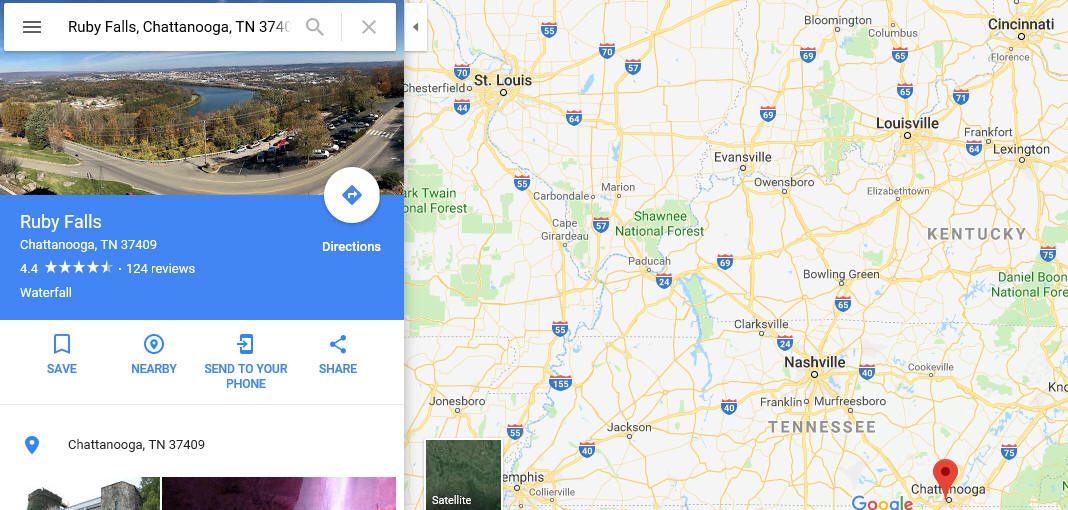Open the Ruby Falls panorama photo

[x=202, y=123]
